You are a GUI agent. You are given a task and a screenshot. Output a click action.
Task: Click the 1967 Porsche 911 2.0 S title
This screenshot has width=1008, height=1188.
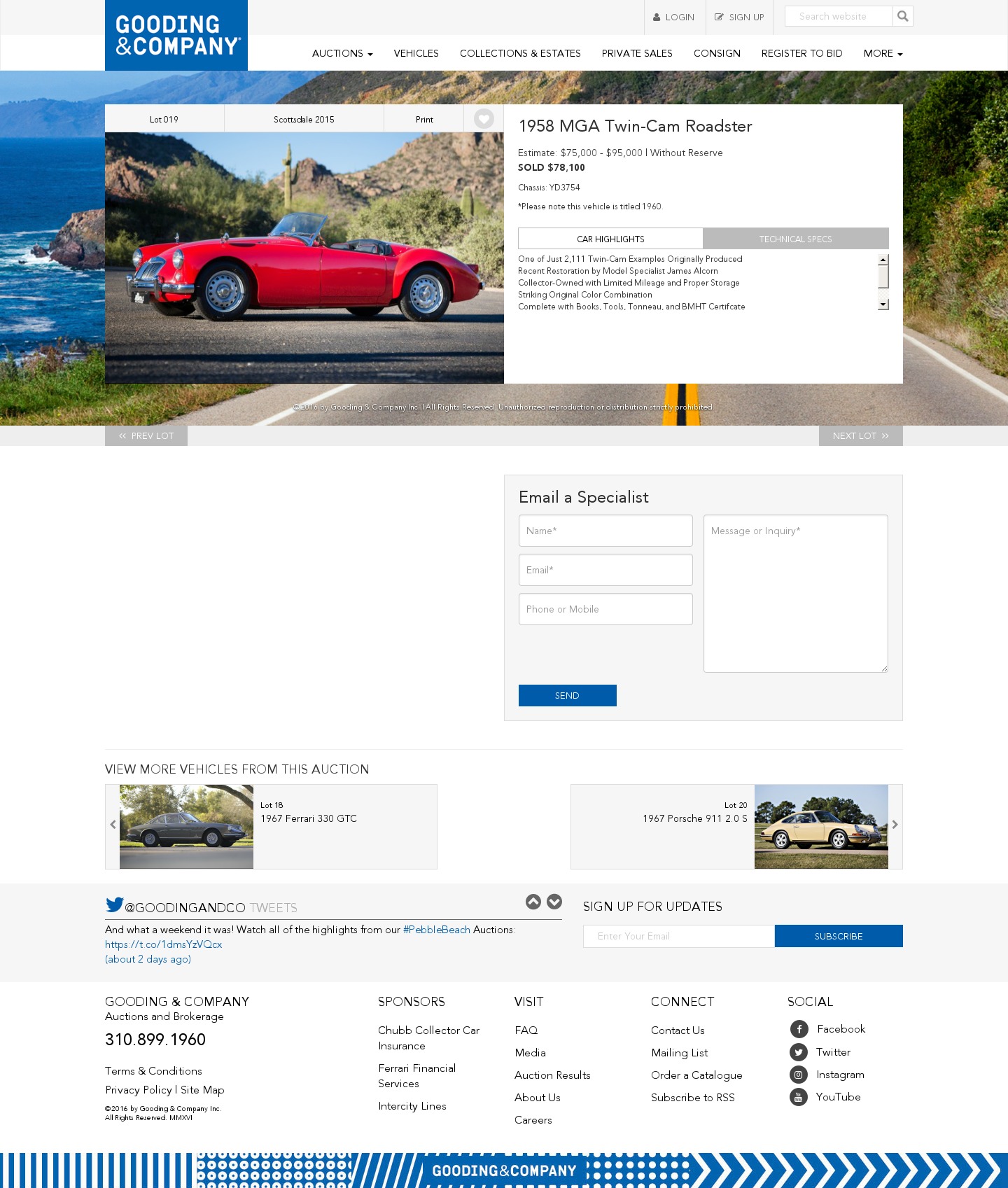click(695, 818)
